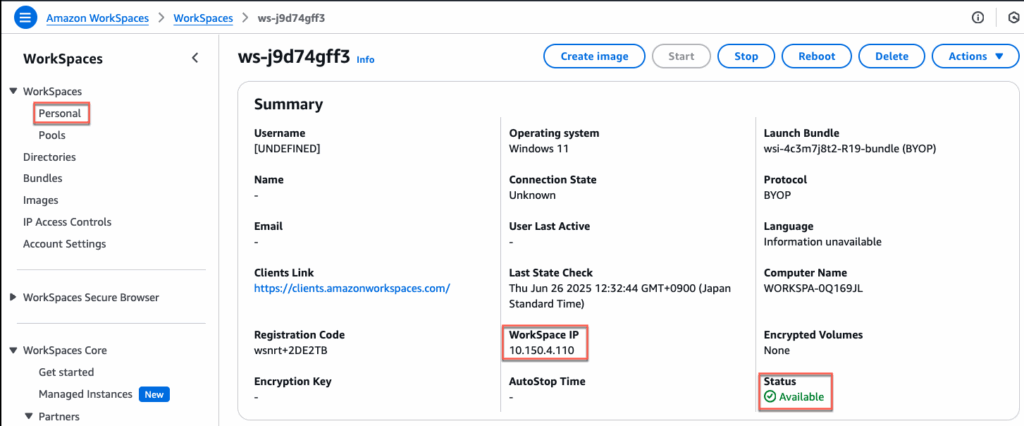Collapse the WorkSpaces Core tree section
Viewport: 1024px width, 426px height.
(13, 351)
